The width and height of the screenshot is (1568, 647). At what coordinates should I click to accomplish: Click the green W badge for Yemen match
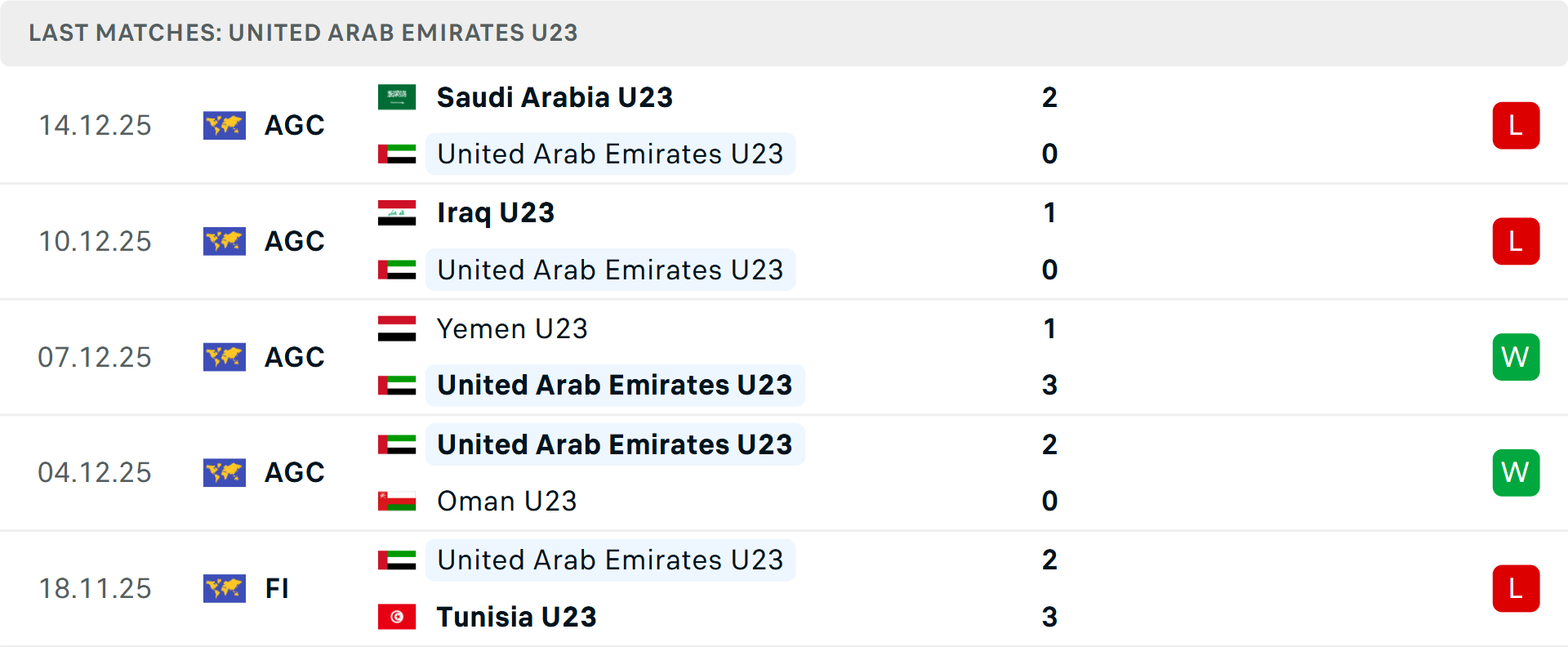(1516, 357)
